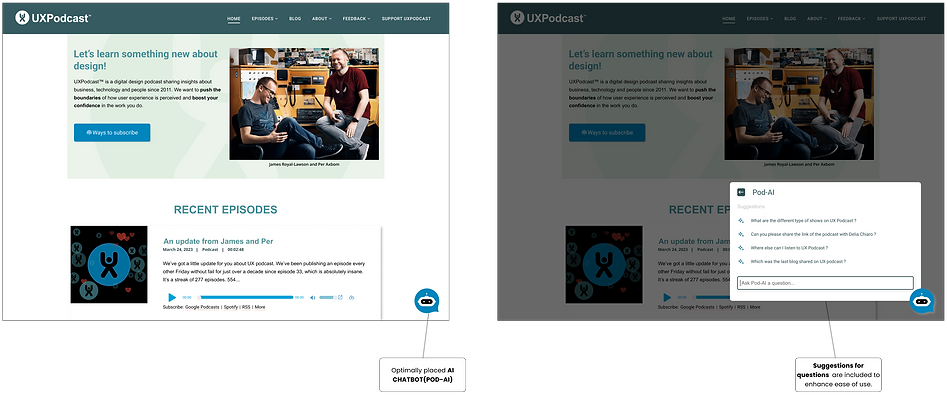
Task: Click the RECENT EPISODES heading on the undimmed page
Action: 225,210
